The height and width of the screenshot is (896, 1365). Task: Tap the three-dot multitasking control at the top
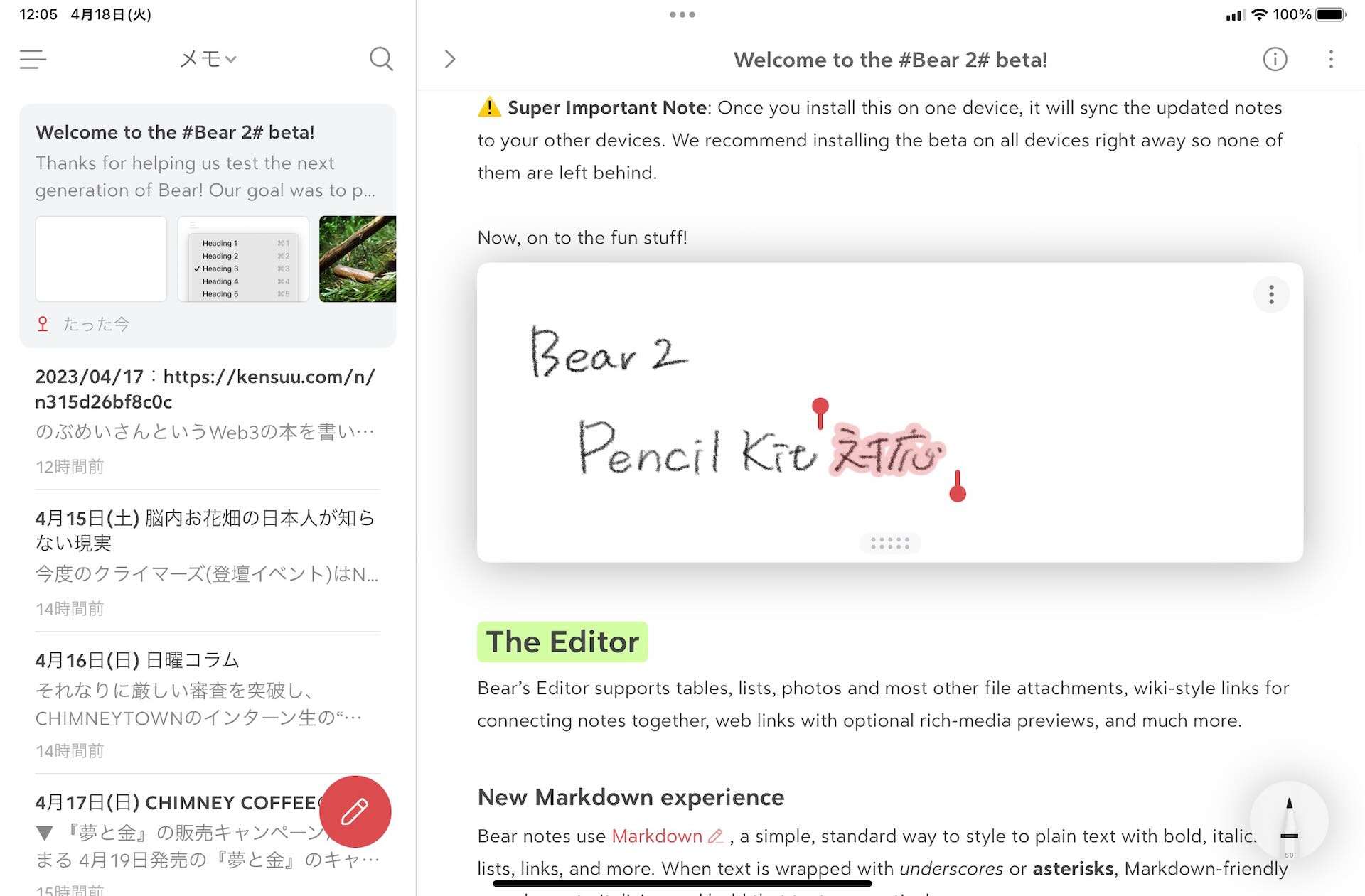pos(682,14)
